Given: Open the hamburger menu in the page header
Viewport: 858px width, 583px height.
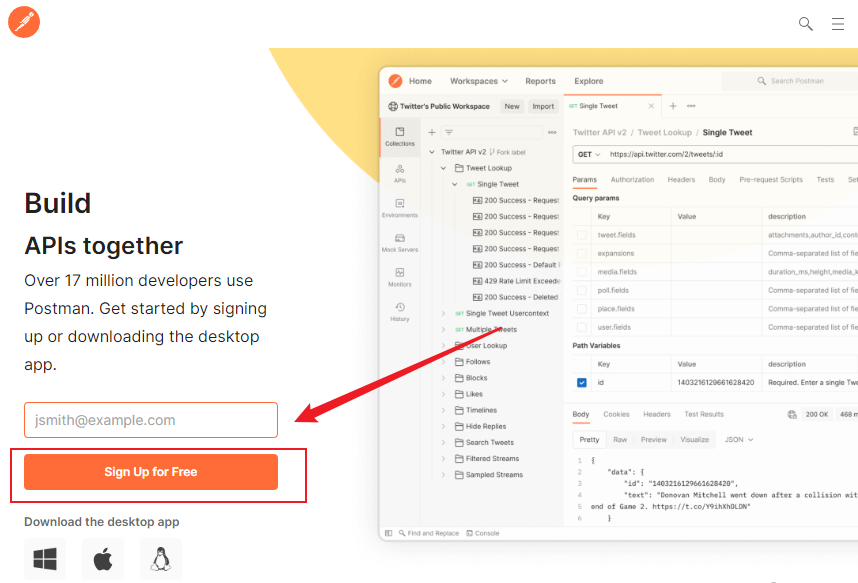Looking at the screenshot, I should pyautogui.click(x=838, y=24).
